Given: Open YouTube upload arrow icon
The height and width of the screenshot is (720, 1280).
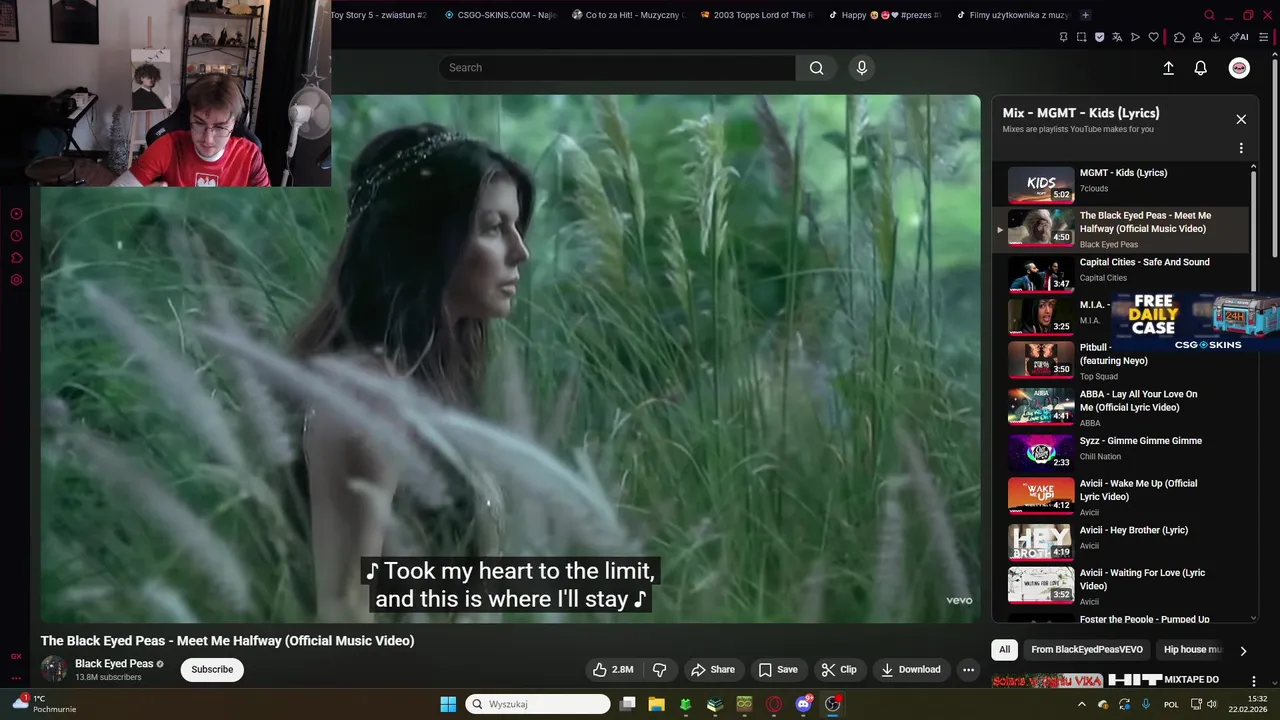Looking at the screenshot, I should [1168, 68].
